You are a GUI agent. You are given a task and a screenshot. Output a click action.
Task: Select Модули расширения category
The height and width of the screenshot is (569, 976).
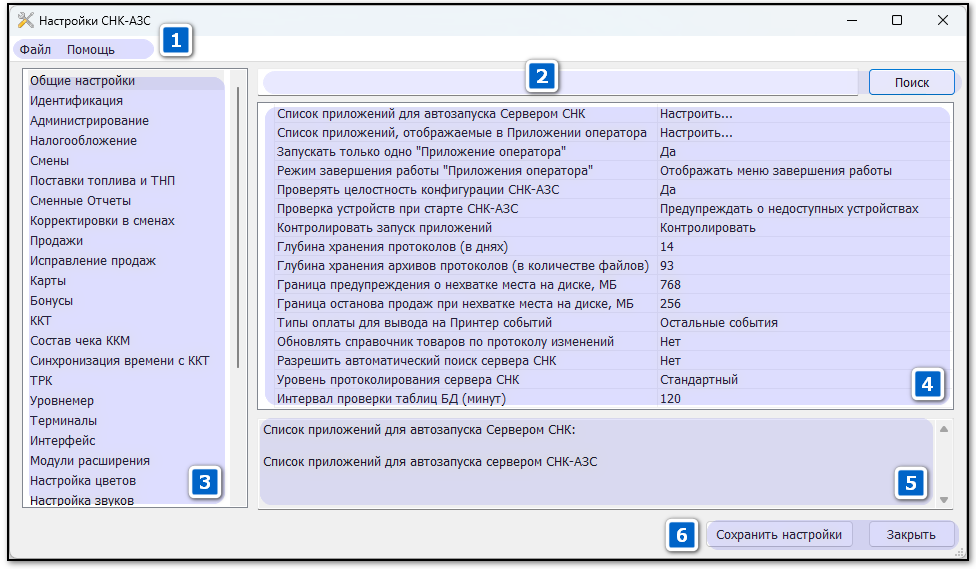pos(90,461)
